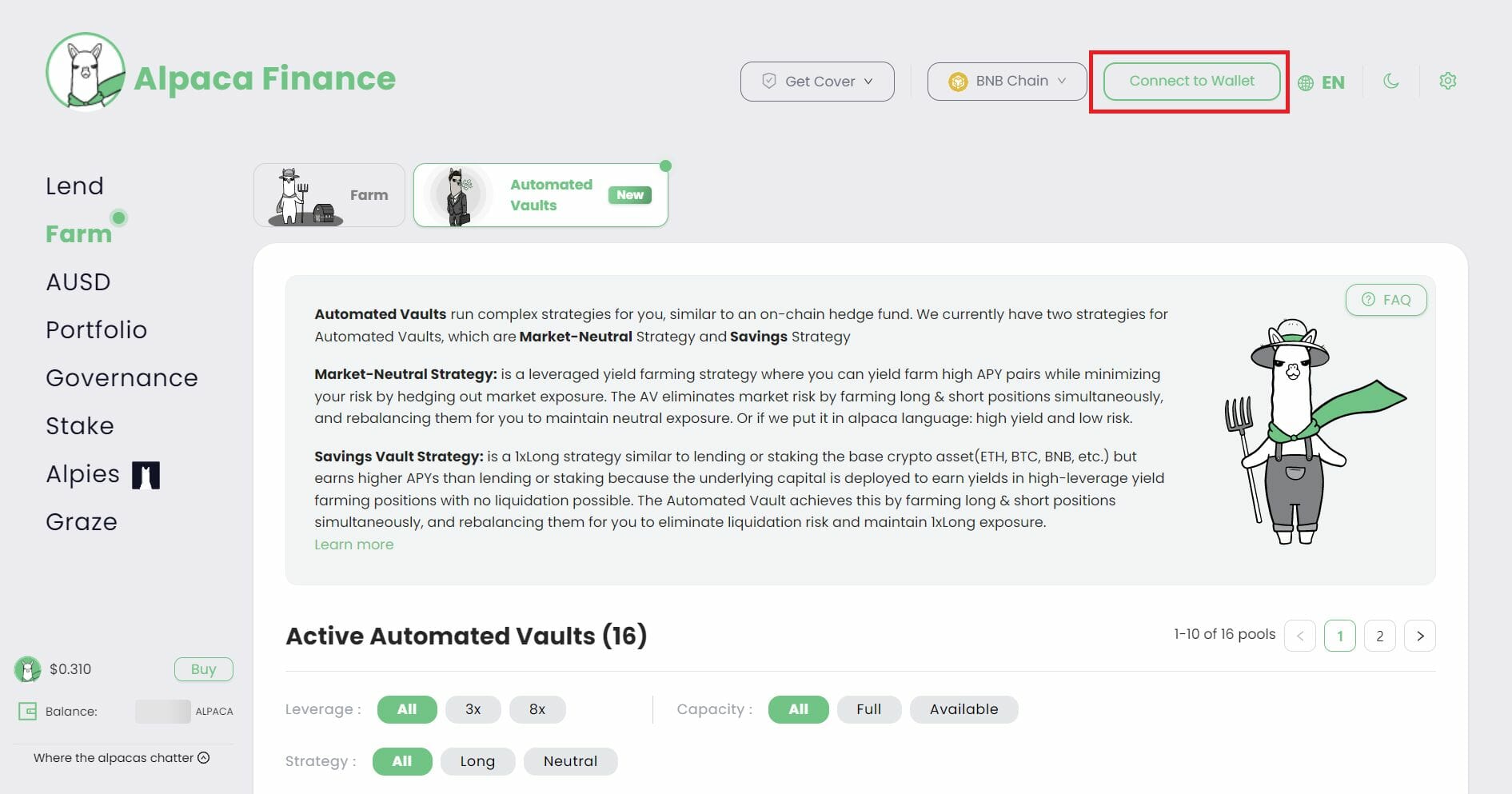Expand Where the alpacas chatter
Viewport: 1512px width, 794px height.
tap(122, 758)
